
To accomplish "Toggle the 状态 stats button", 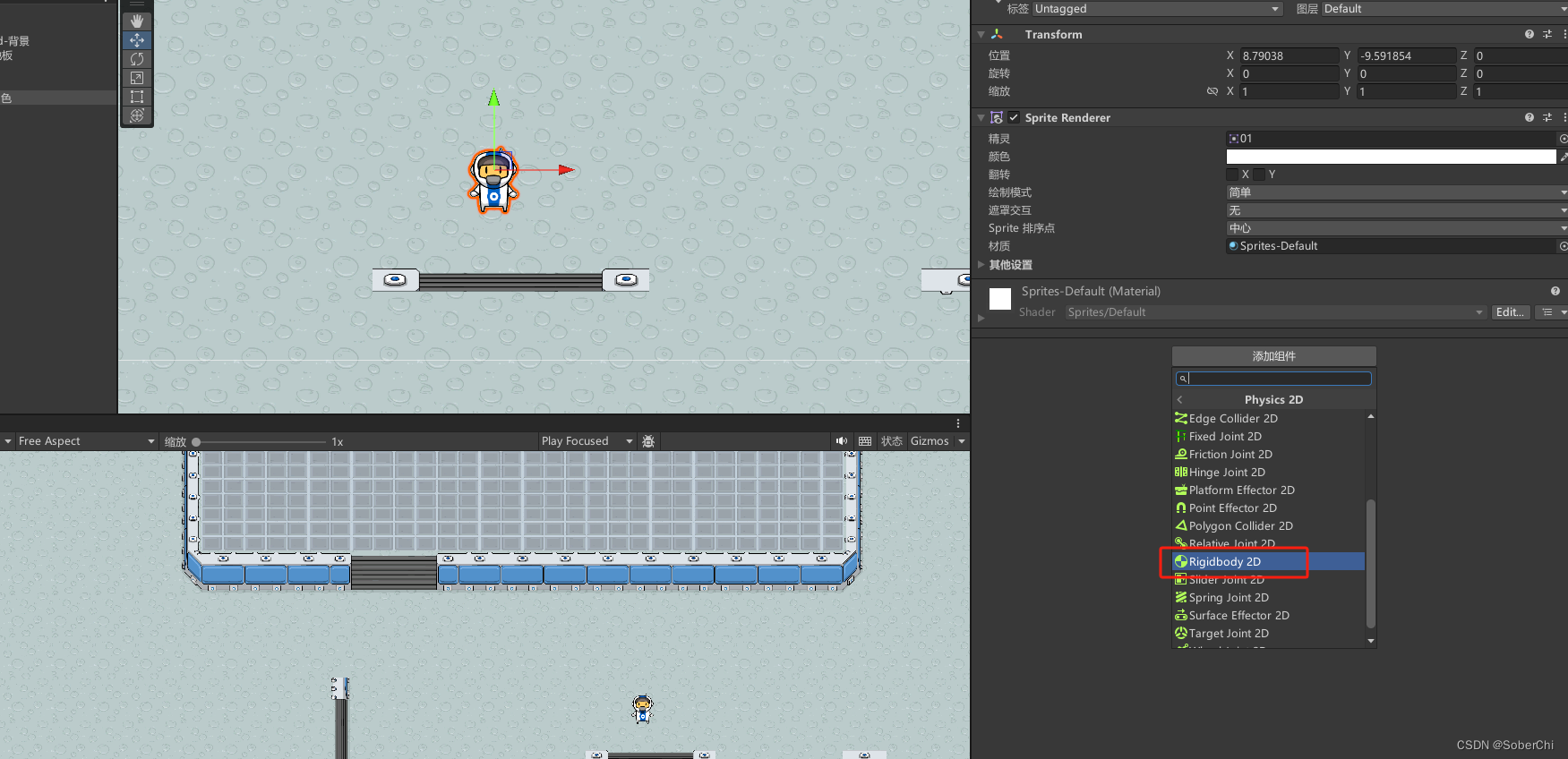I will [892, 441].
